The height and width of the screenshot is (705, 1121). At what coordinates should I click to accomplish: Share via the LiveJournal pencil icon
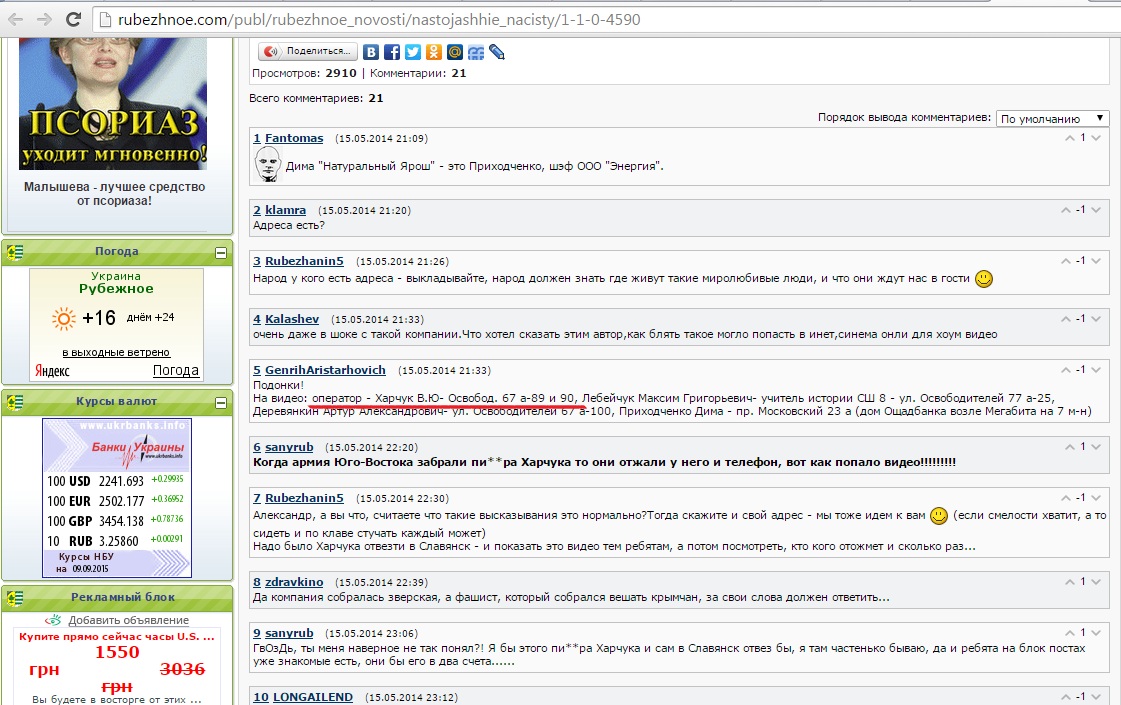click(x=497, y=52)
